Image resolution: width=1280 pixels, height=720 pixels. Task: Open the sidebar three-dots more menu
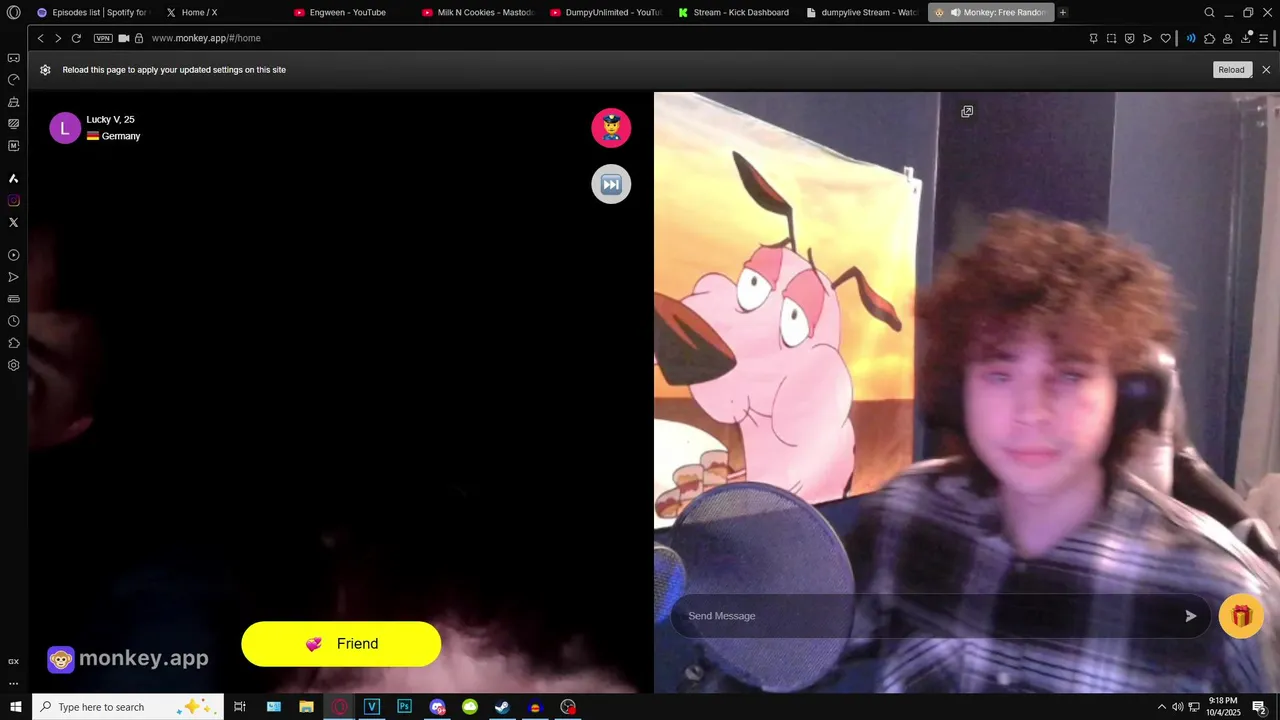(13, 684)
